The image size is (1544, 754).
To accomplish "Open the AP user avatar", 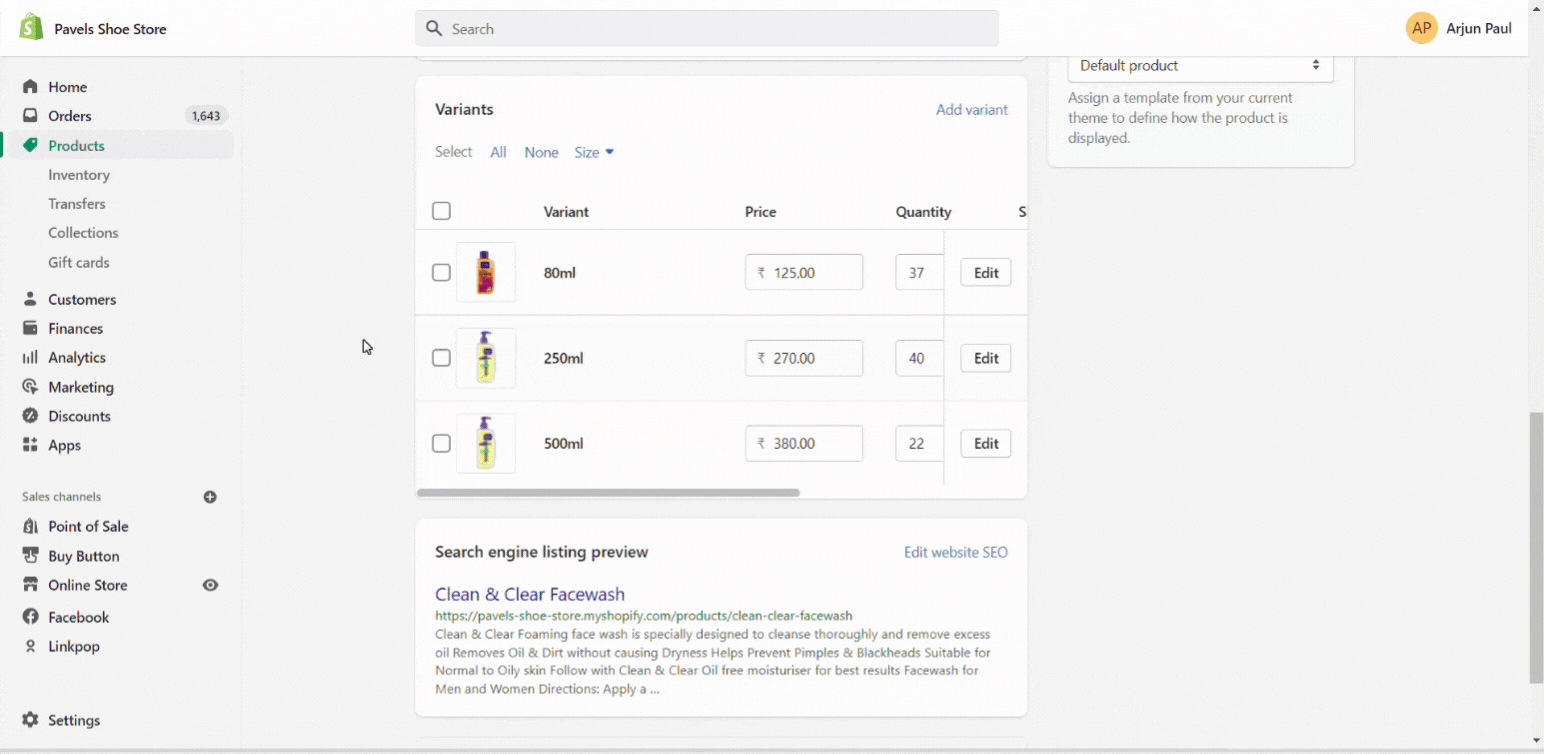I will click(1421, 29).
